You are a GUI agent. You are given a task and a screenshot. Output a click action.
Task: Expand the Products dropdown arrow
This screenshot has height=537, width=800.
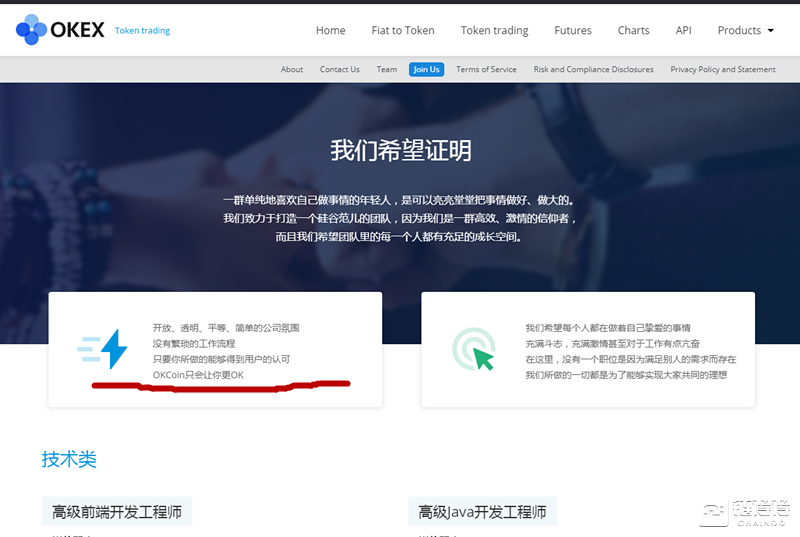771,31
